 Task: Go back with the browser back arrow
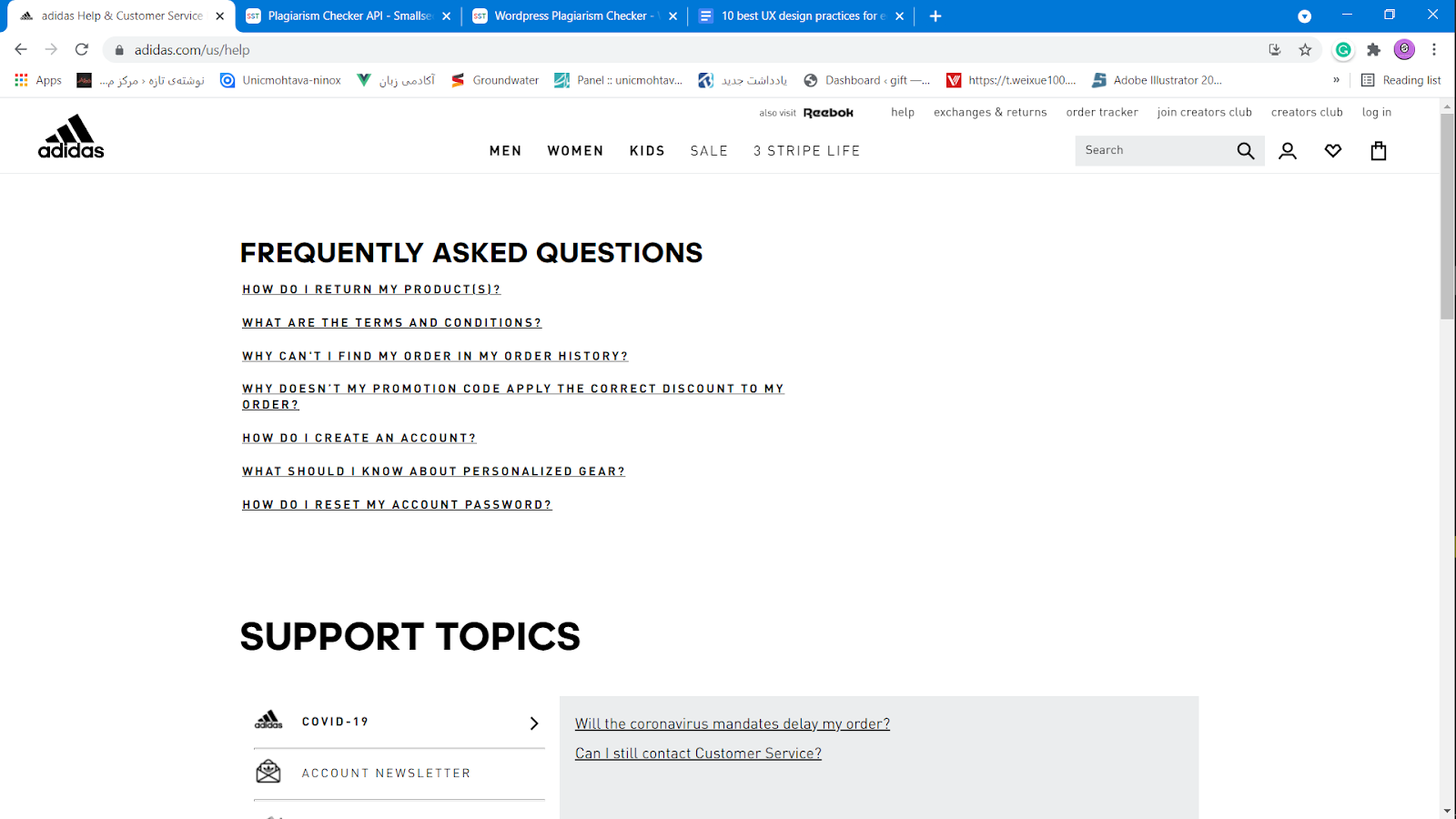21,49
